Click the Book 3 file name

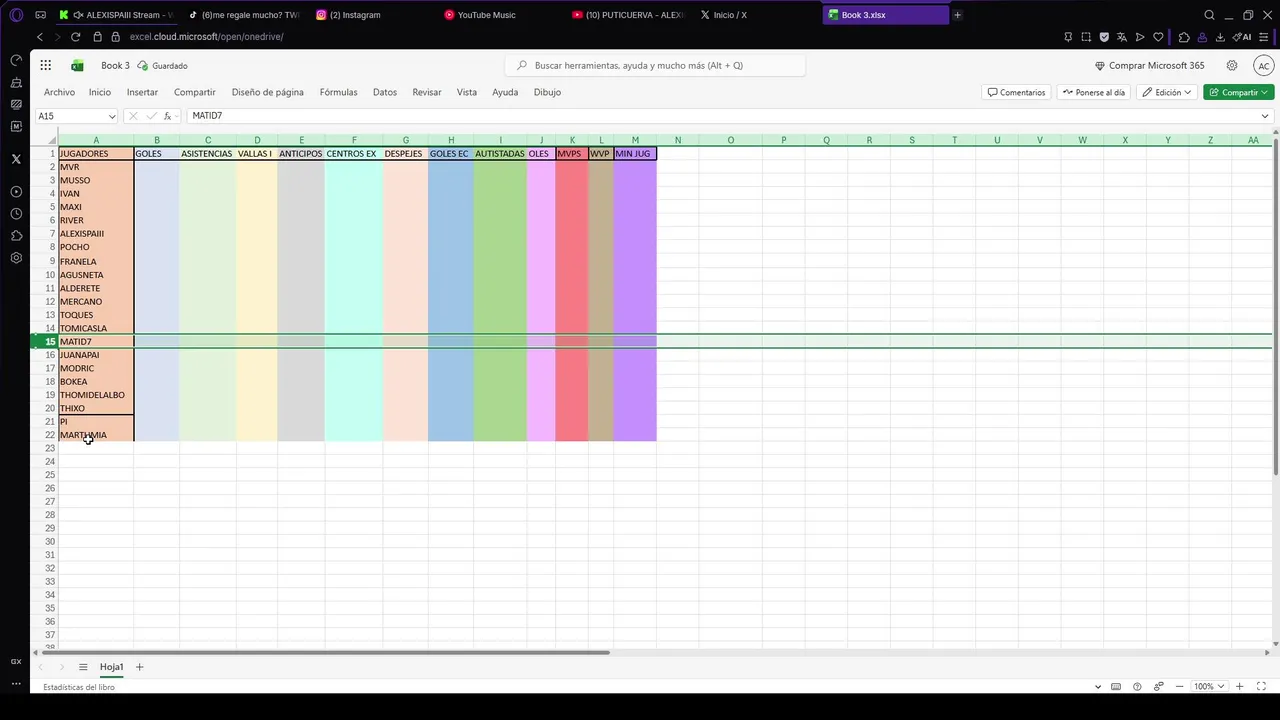pyautogui.click(x=115, y=66)
